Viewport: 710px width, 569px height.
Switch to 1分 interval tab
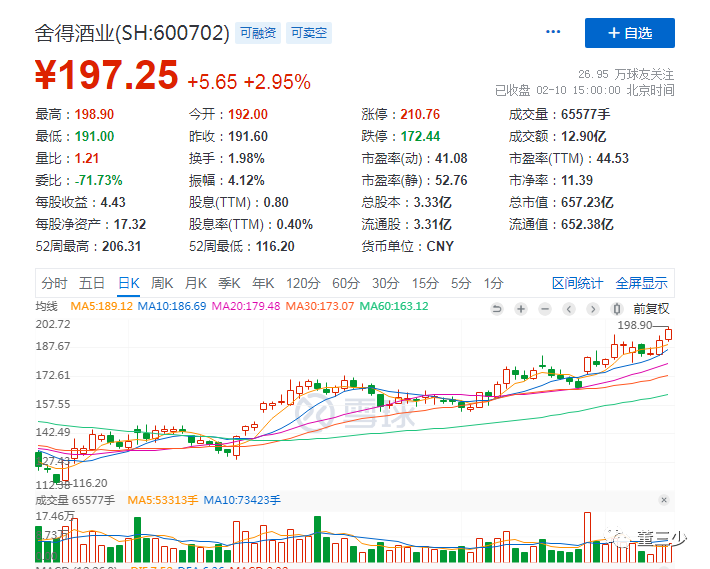pyautogui.click(x=494, y=283)
